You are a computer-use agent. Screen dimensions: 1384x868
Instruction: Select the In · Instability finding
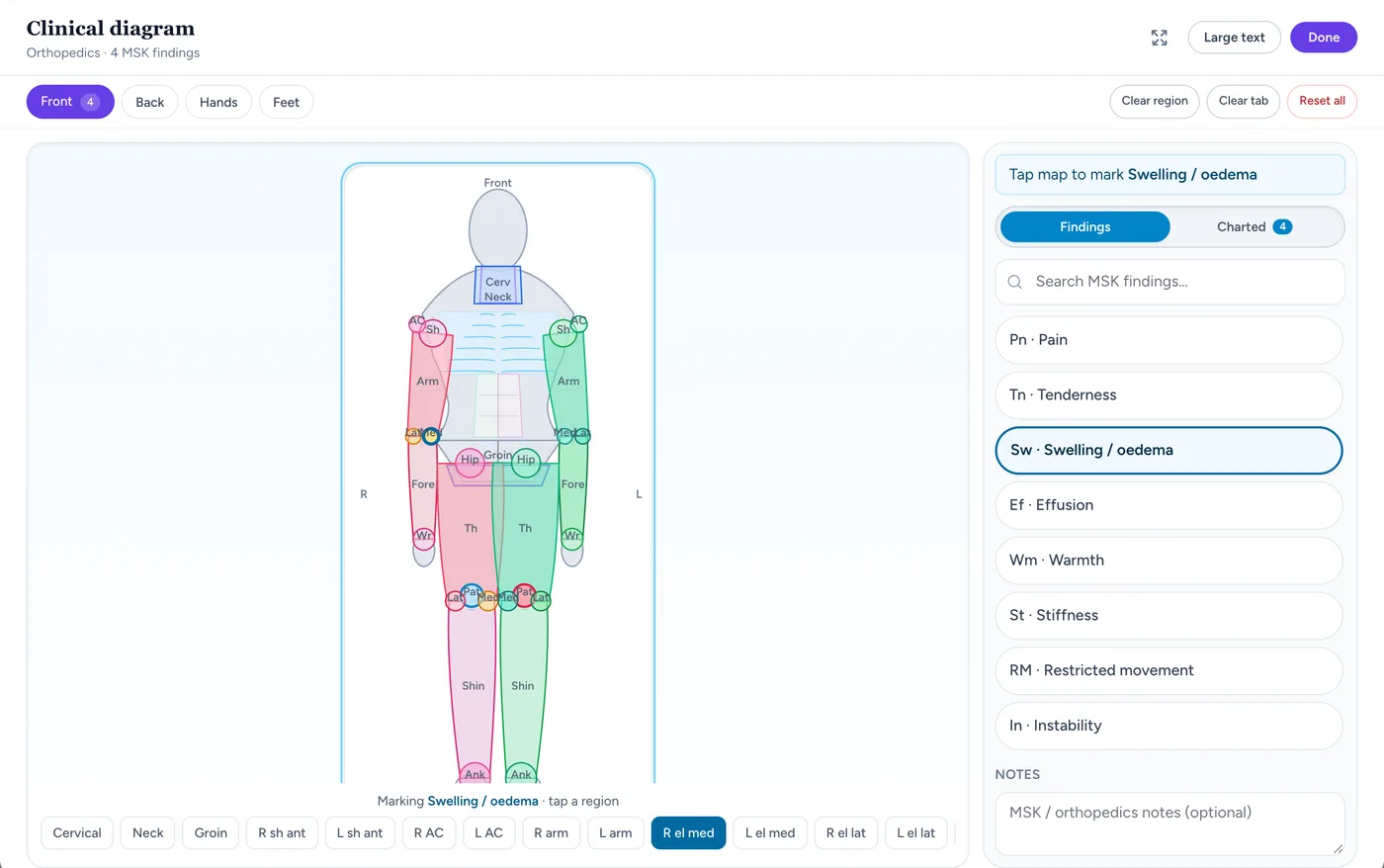[x=1169, y=726]
